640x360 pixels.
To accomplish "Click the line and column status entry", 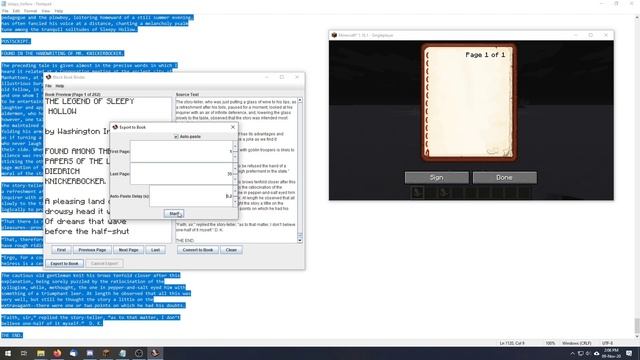I will [x=512, y=343].
